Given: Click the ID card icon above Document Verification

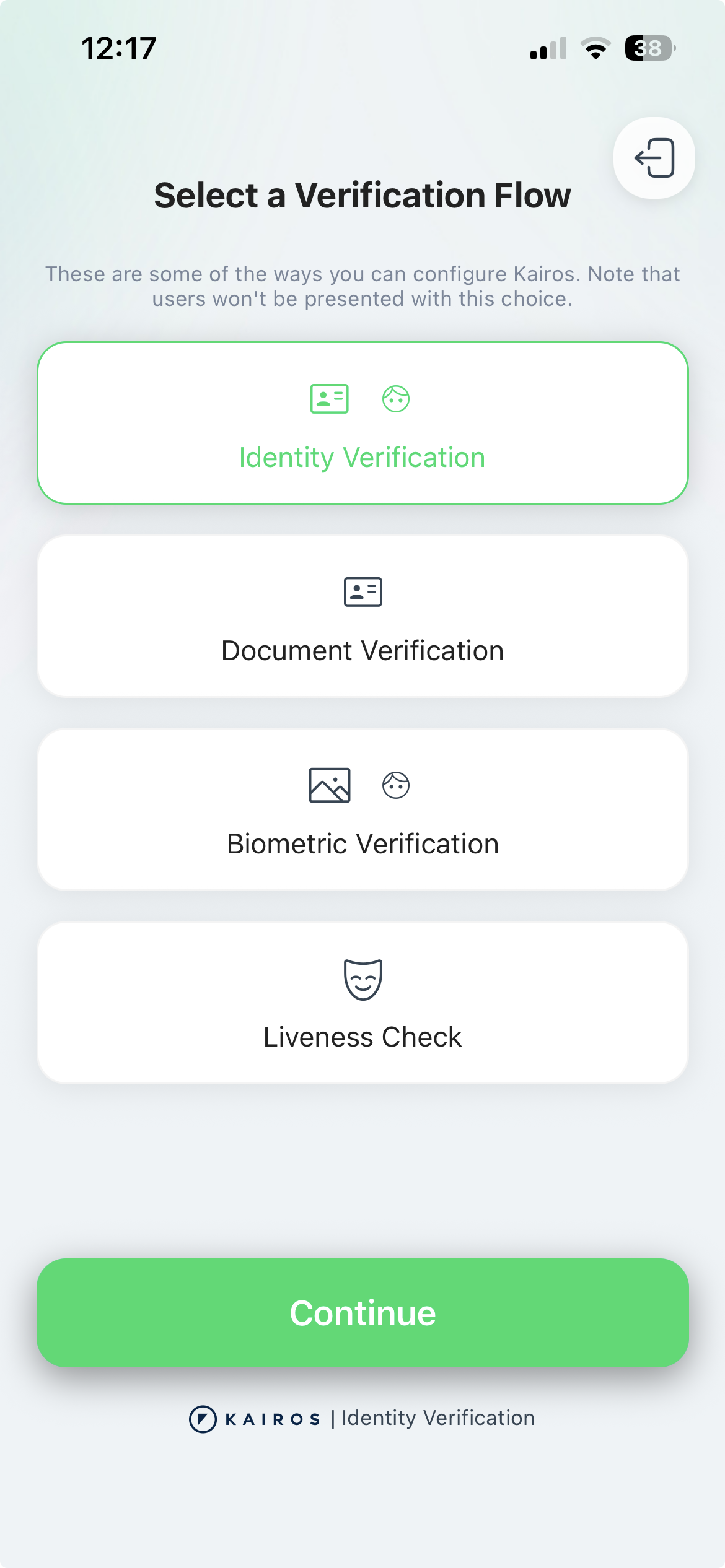Looking at the screenshot, I should coord(362,592).
